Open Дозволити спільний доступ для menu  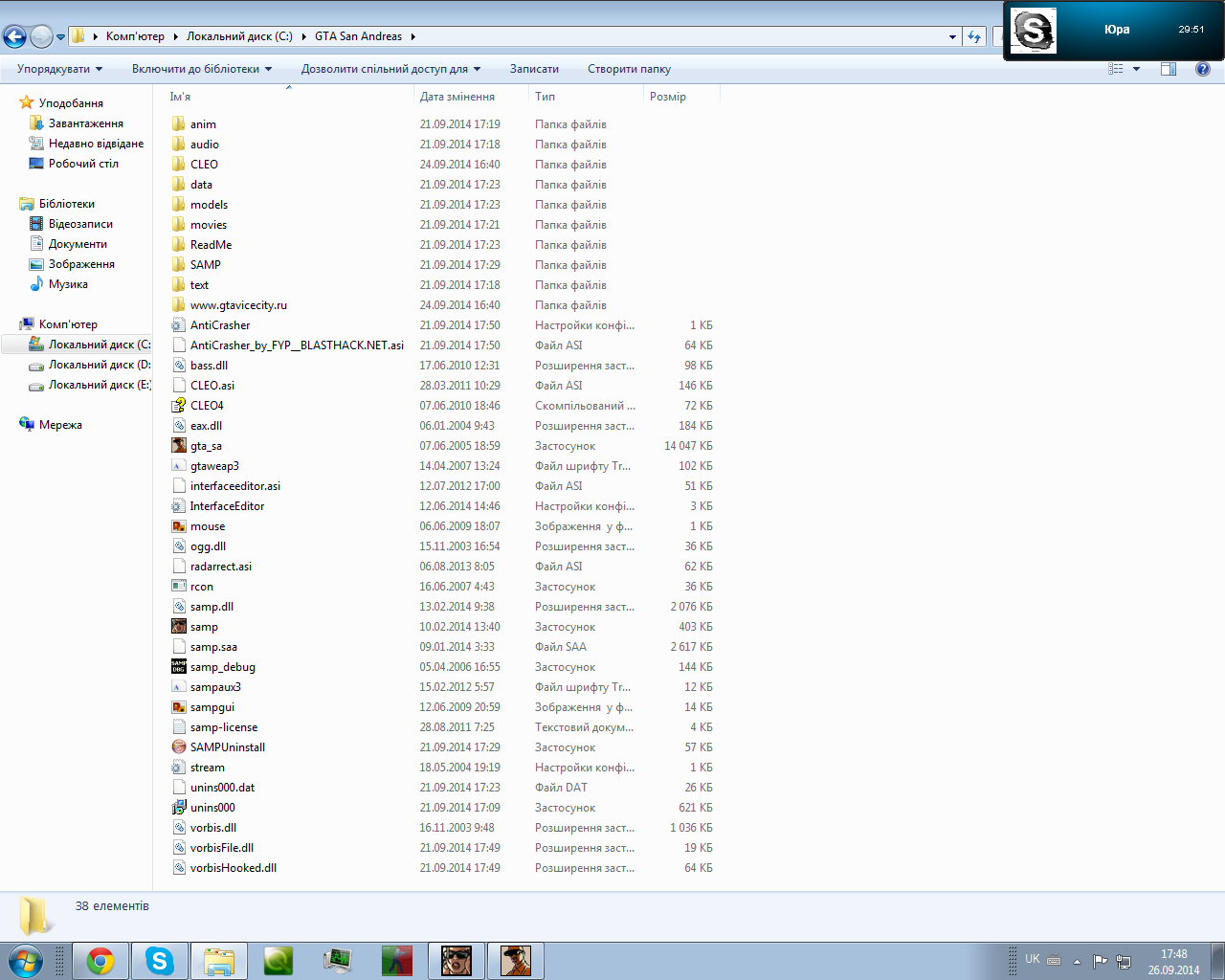(390, 69)
